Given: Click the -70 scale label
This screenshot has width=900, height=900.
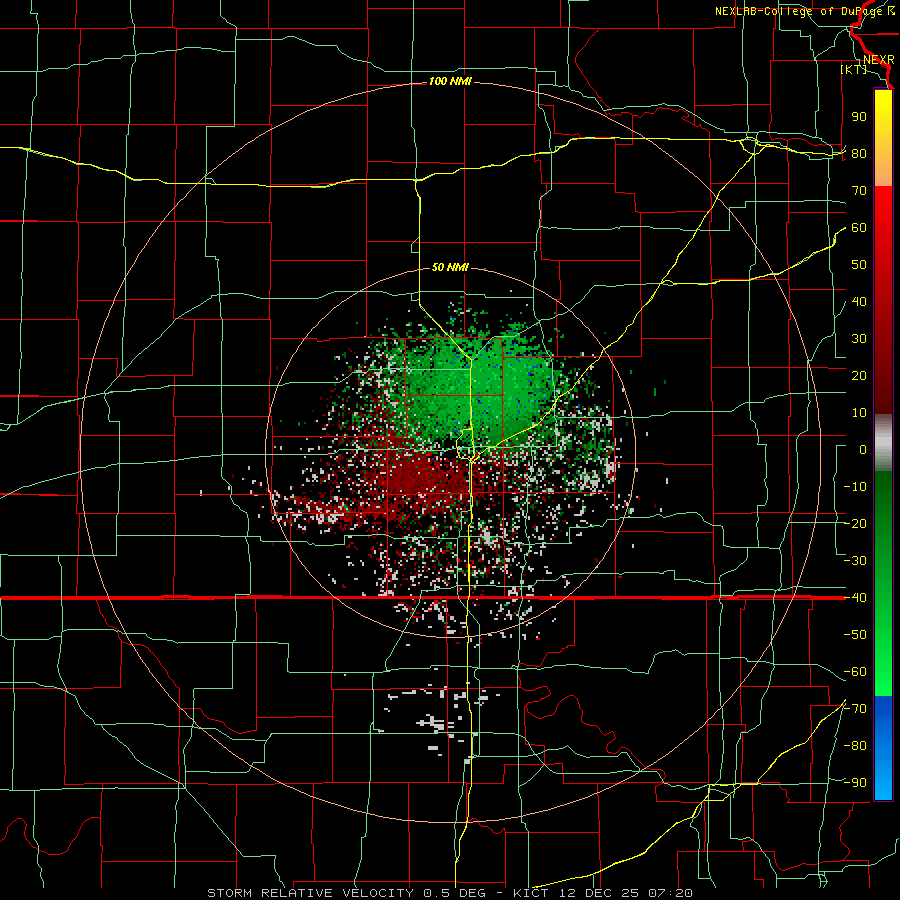Looking at the screenshot, I should pos(855,709).
